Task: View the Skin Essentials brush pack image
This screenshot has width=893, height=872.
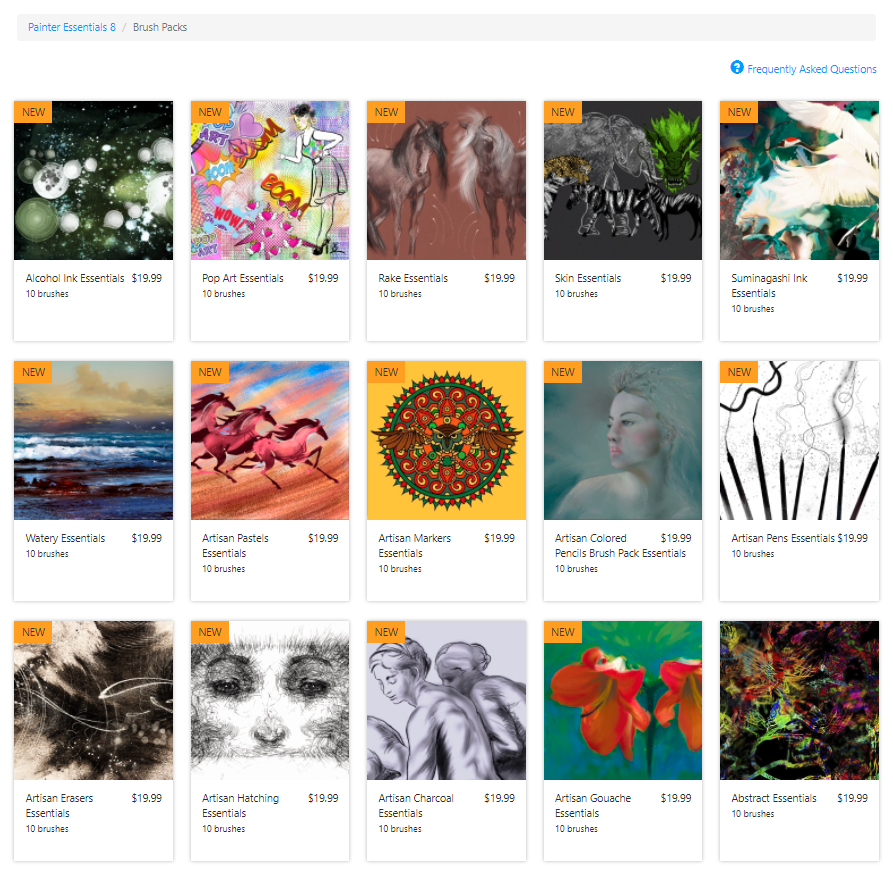Action: pyautogui.click(x=623, y=181)
